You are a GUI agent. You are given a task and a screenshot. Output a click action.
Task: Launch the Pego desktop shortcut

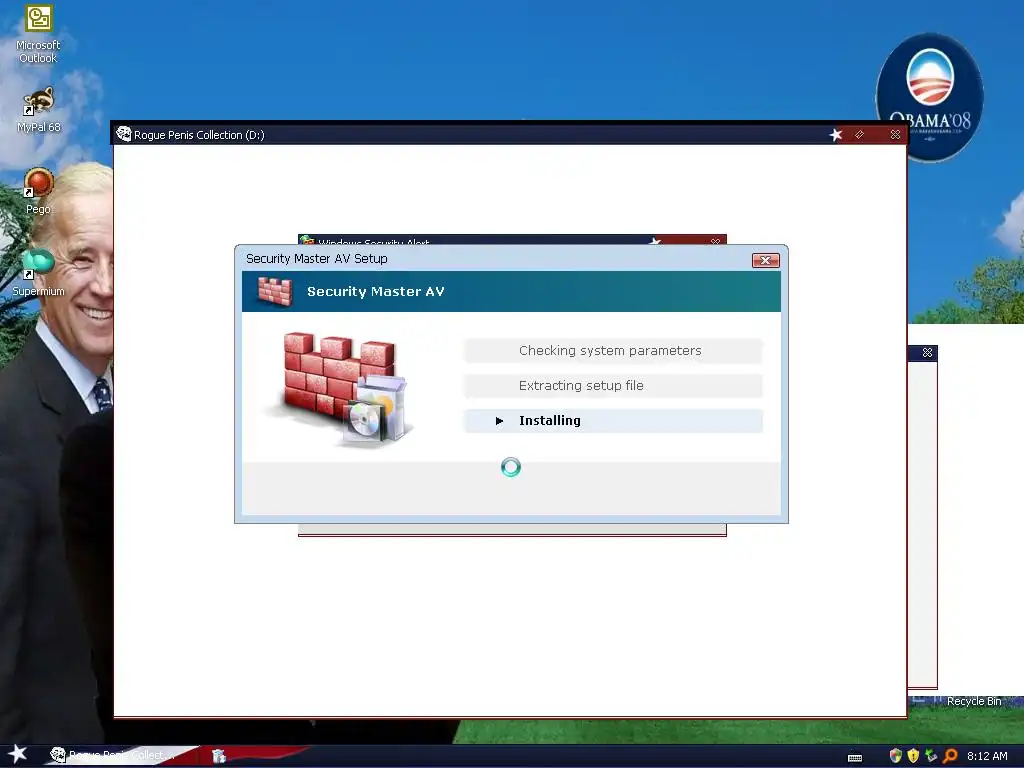point(39,191)
